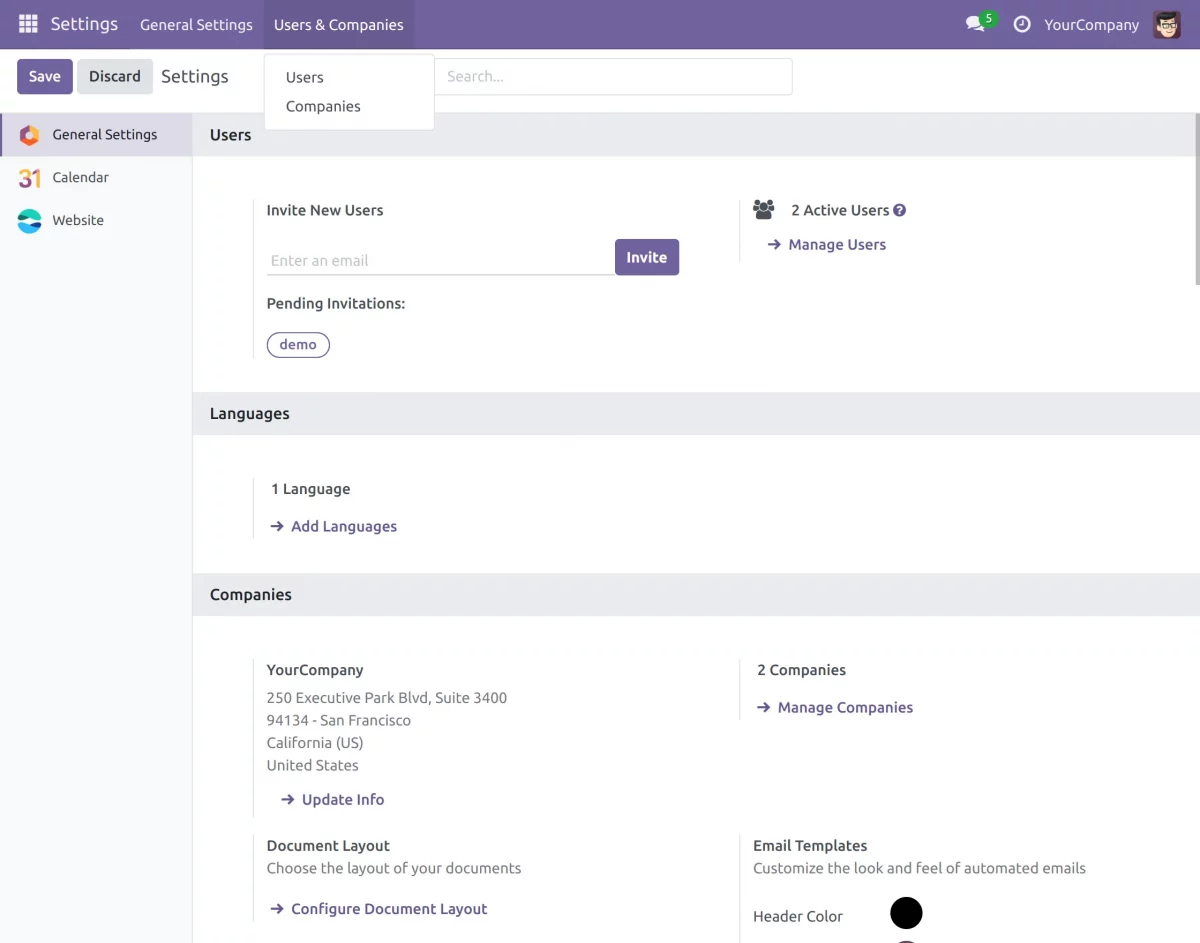Open the chat messages icon with badge
Screen dimensions: 1200x943
click(x=976, y=24)
